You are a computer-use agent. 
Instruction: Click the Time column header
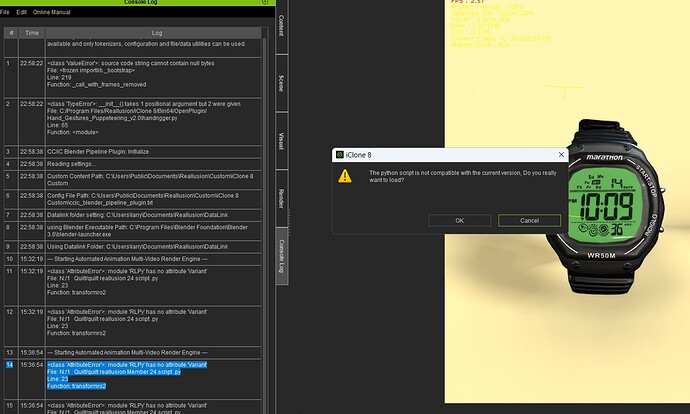click(x=32, y=33)
